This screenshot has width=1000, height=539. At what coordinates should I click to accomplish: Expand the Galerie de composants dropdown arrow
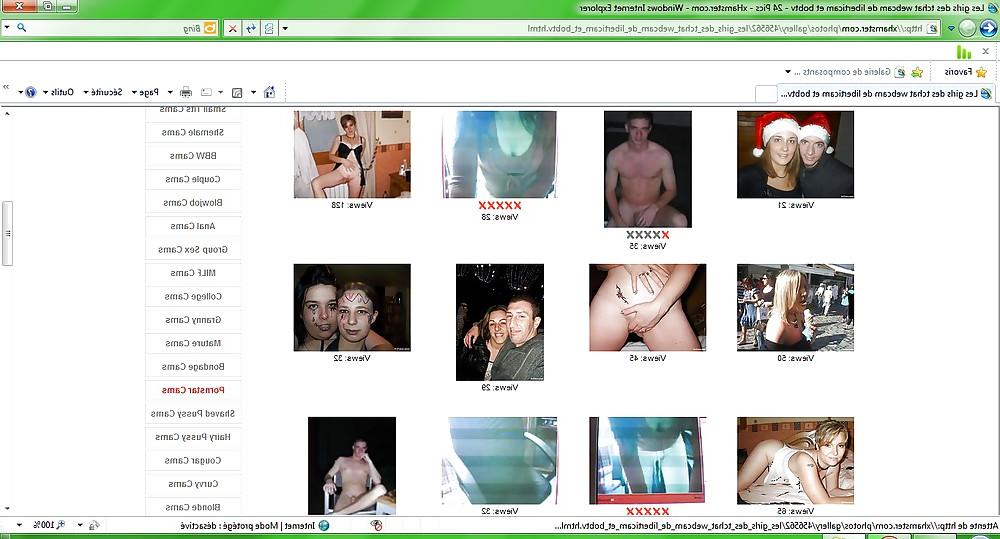788,71
